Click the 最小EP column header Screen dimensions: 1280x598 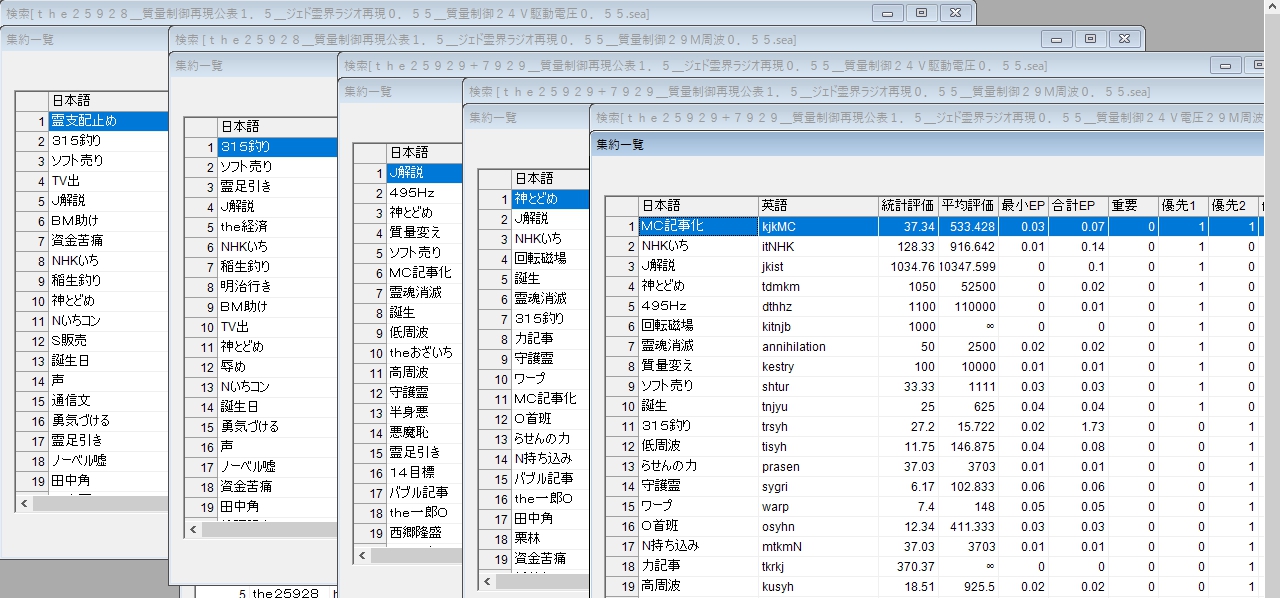tap(1023, 206)
